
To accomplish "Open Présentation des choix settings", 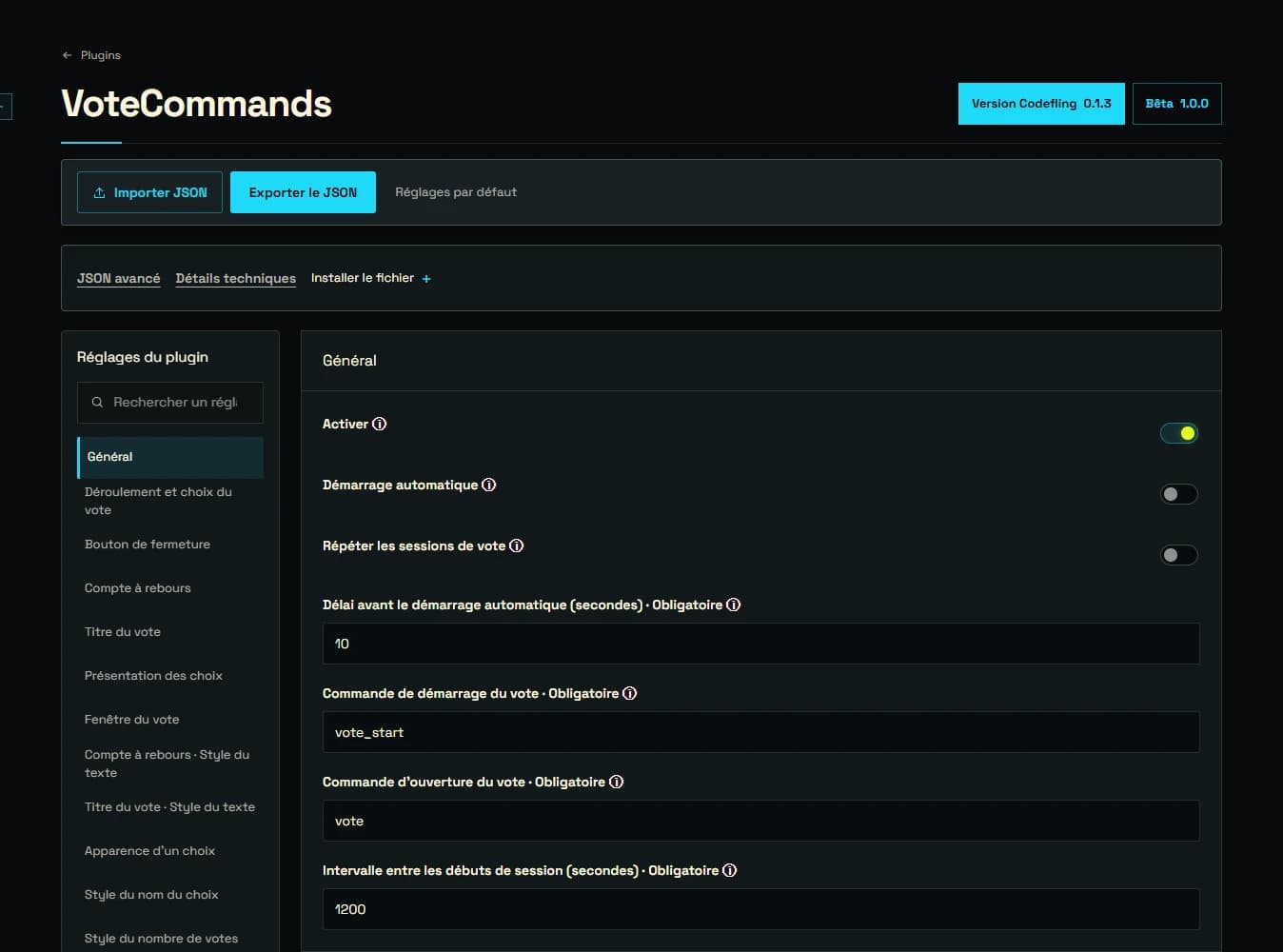I will 170,676.
